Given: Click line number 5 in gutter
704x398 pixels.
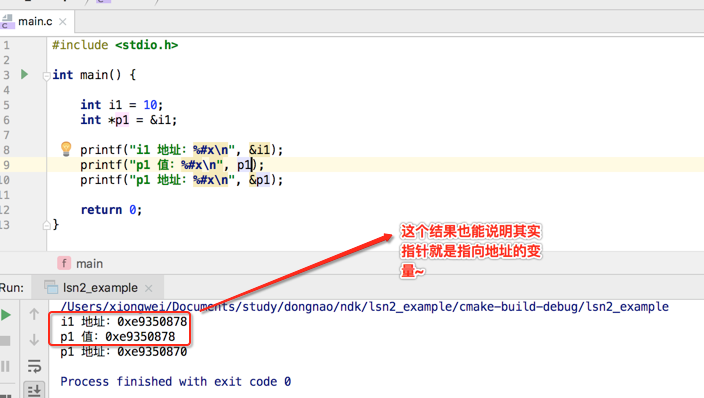Looking at the screenshot, I should pos(6,105).
